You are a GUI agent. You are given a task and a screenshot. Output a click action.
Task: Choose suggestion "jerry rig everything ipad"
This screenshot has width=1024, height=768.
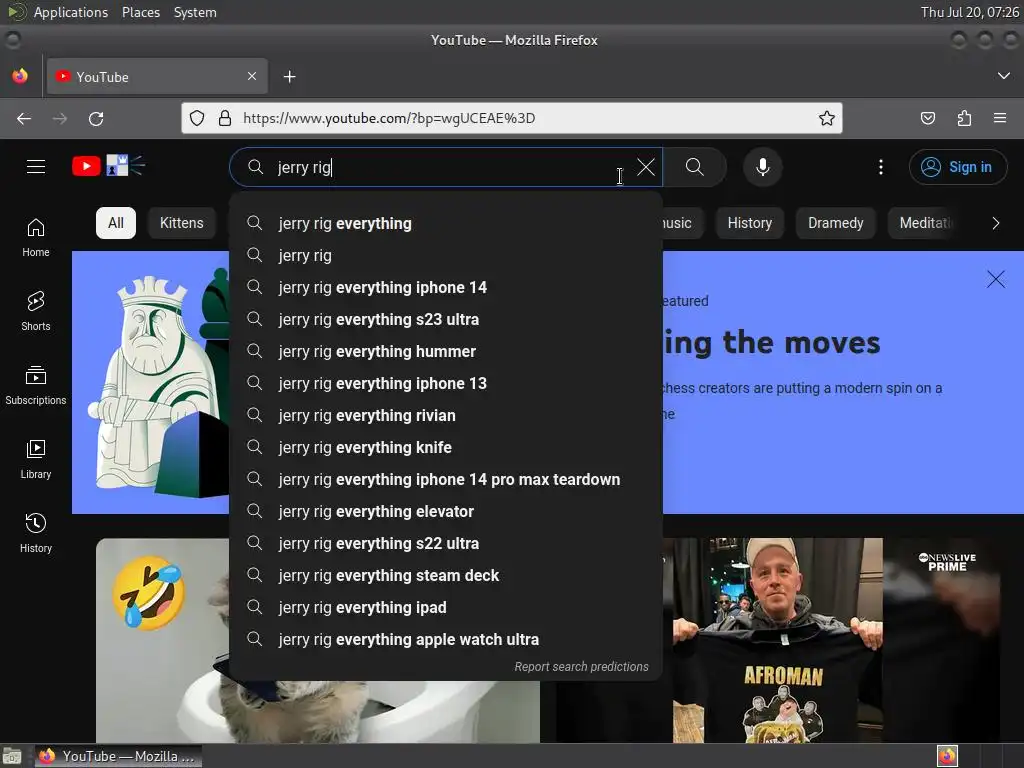[x=445, y=607]
